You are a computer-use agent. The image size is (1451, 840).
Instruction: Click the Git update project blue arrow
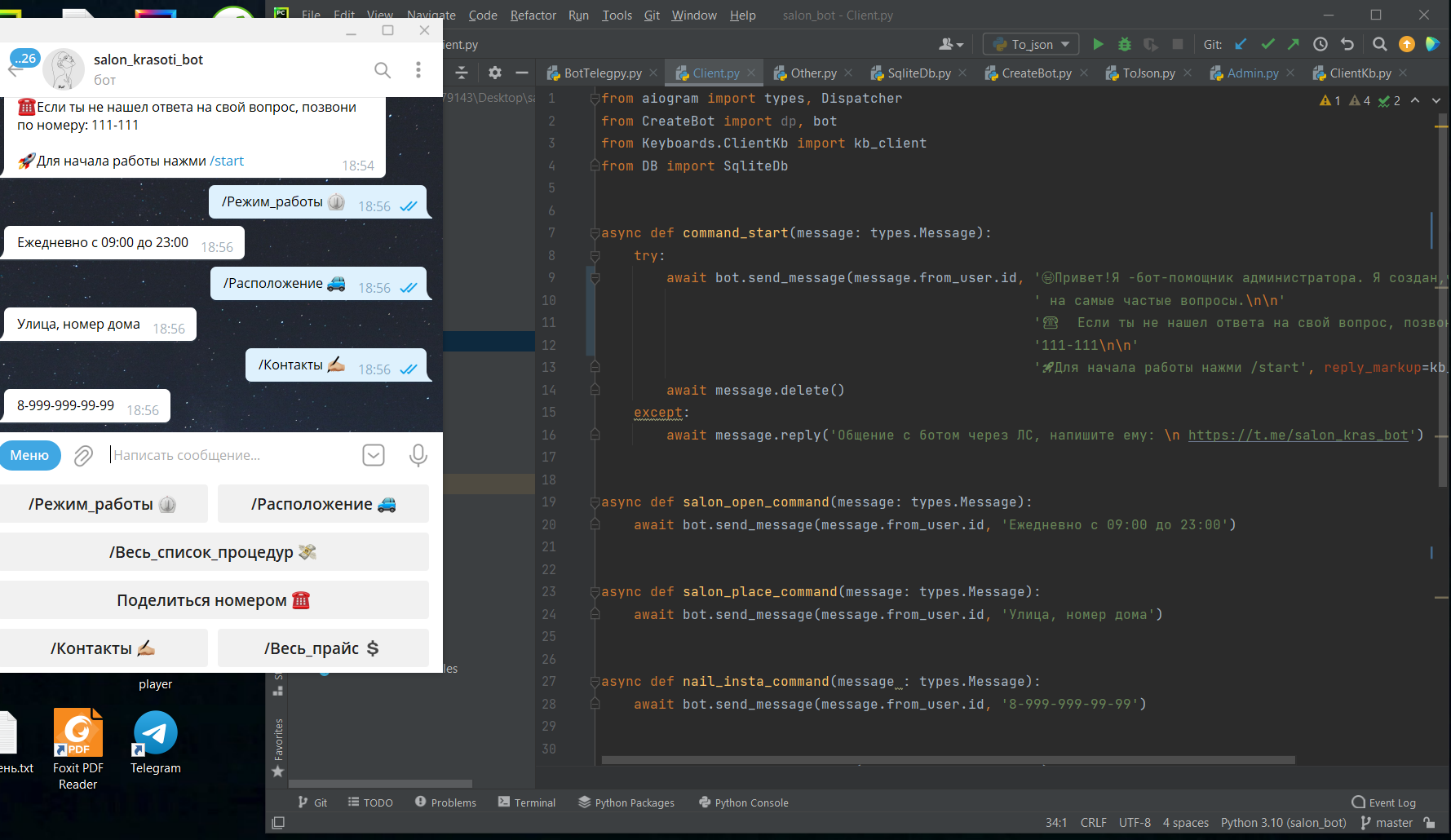(1241, 44)
